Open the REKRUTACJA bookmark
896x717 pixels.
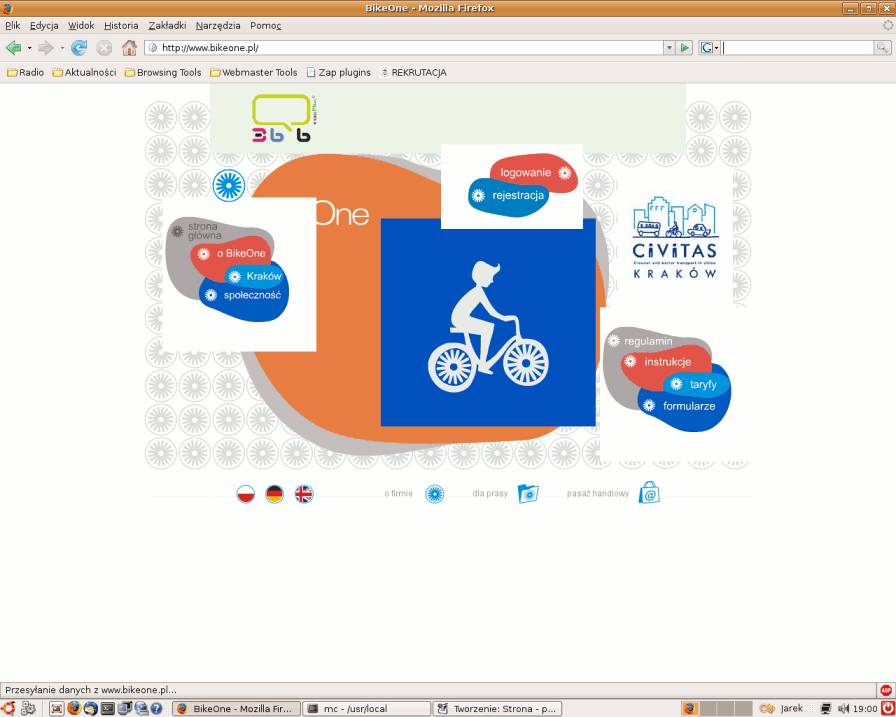click(x=413, y=73)
